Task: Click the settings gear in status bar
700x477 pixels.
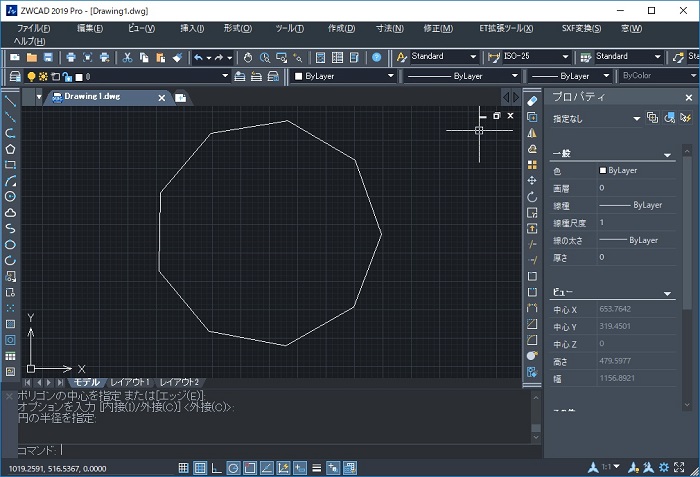Action: point(664,467)
